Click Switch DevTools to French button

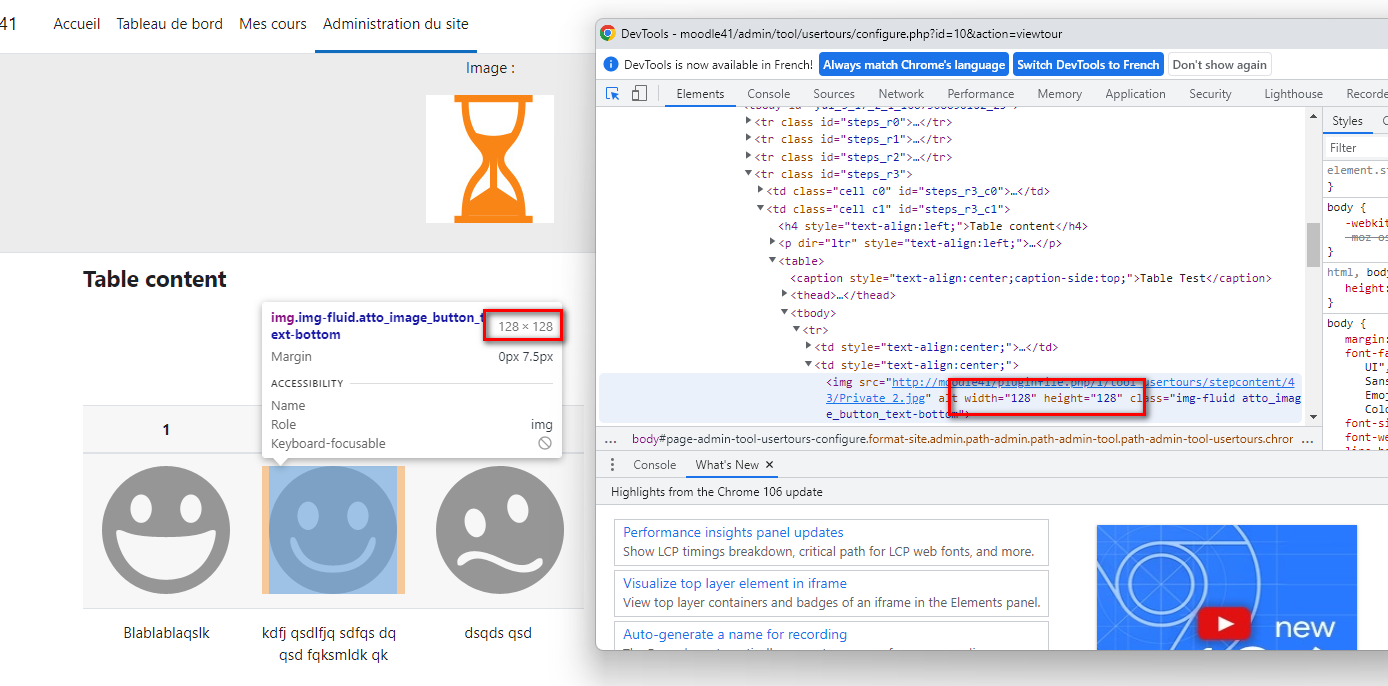click(1088, 65)
